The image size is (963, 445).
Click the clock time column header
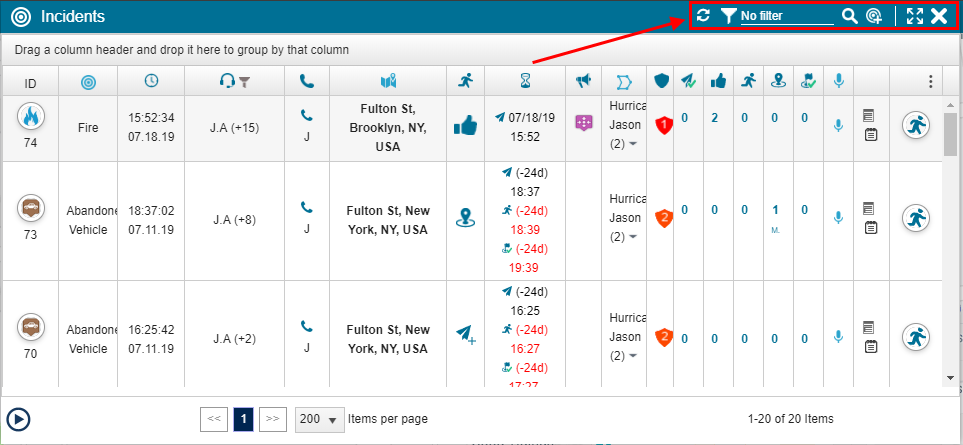(x=151, y=82)
